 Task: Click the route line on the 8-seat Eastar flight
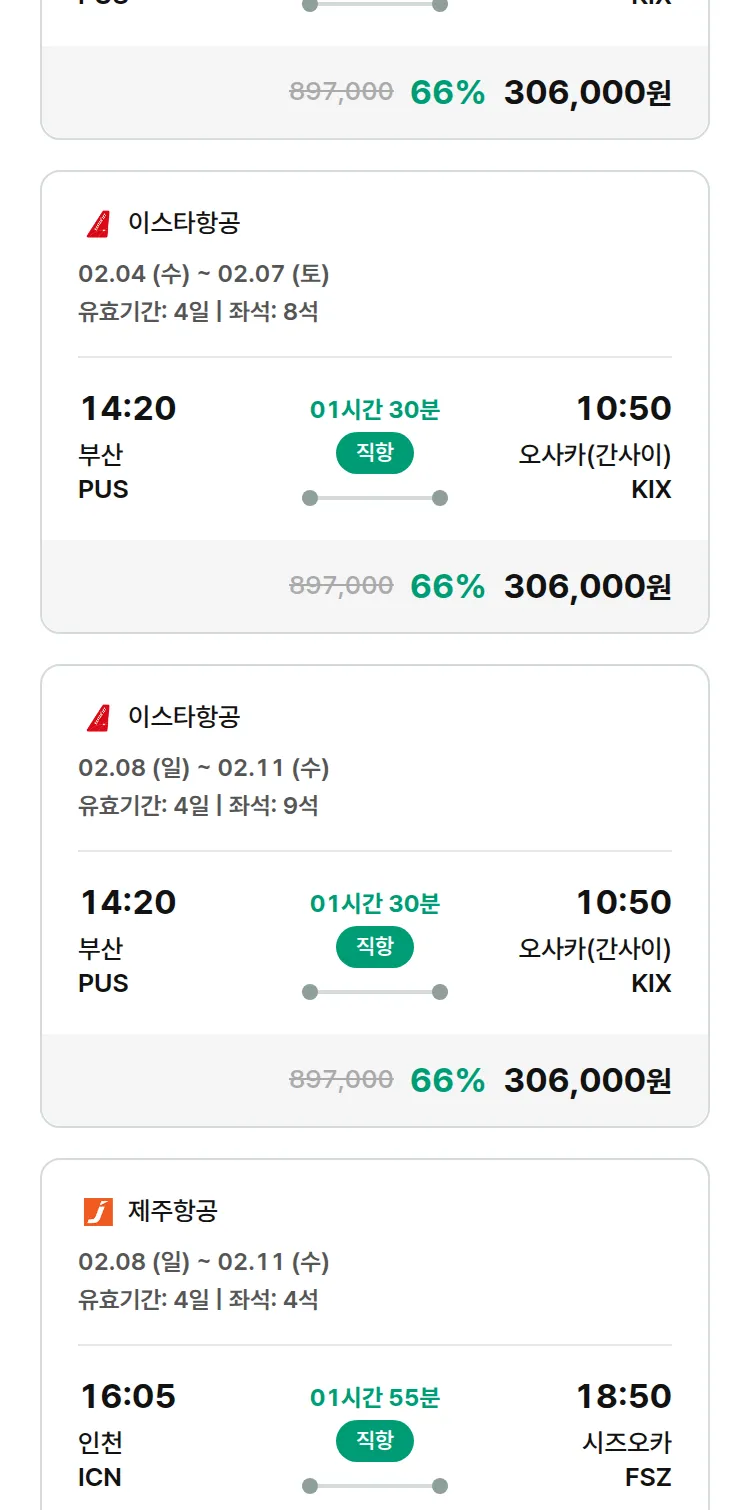[x=375, y=498]
